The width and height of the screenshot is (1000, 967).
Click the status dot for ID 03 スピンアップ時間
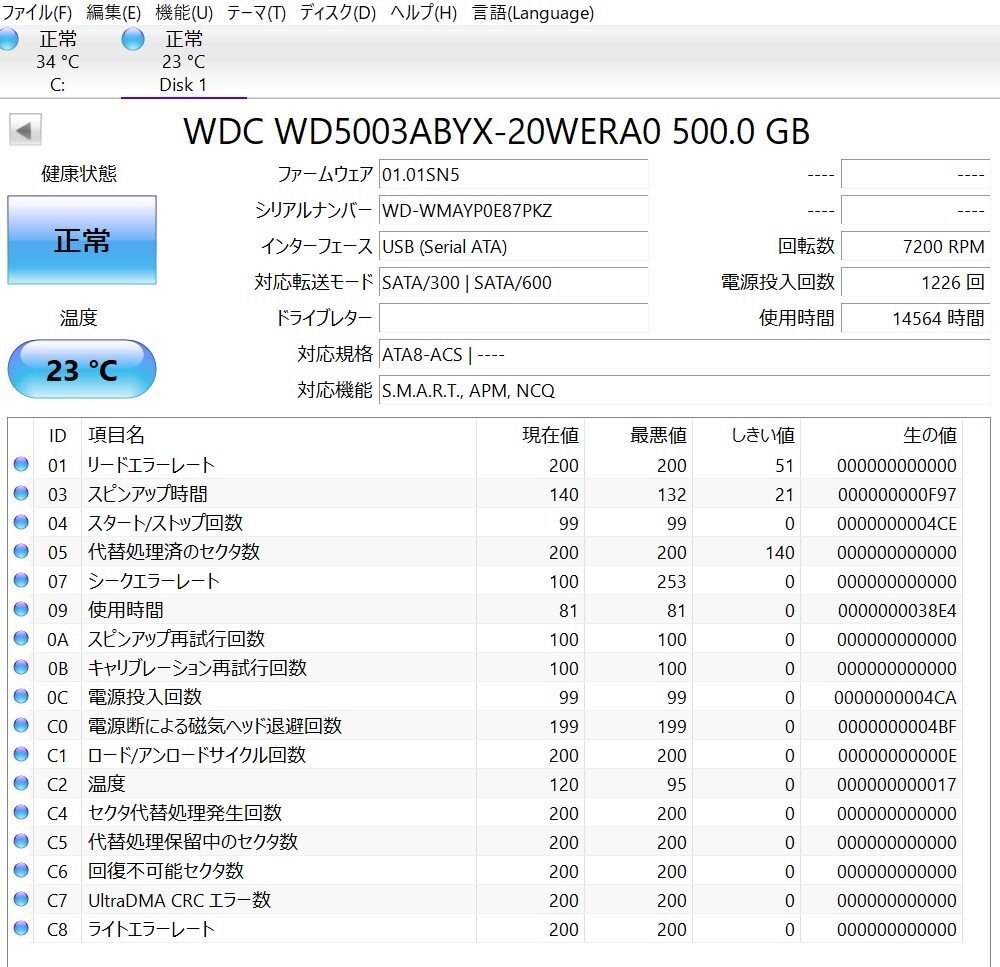(21, 493)
